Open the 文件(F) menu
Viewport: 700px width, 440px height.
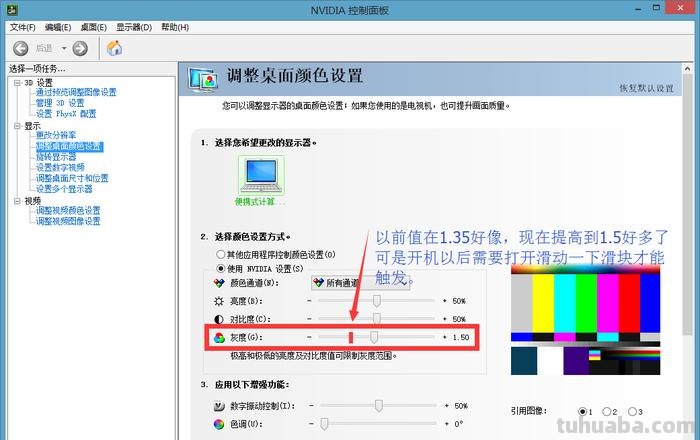pyautogui.click(x=22, y=27)
